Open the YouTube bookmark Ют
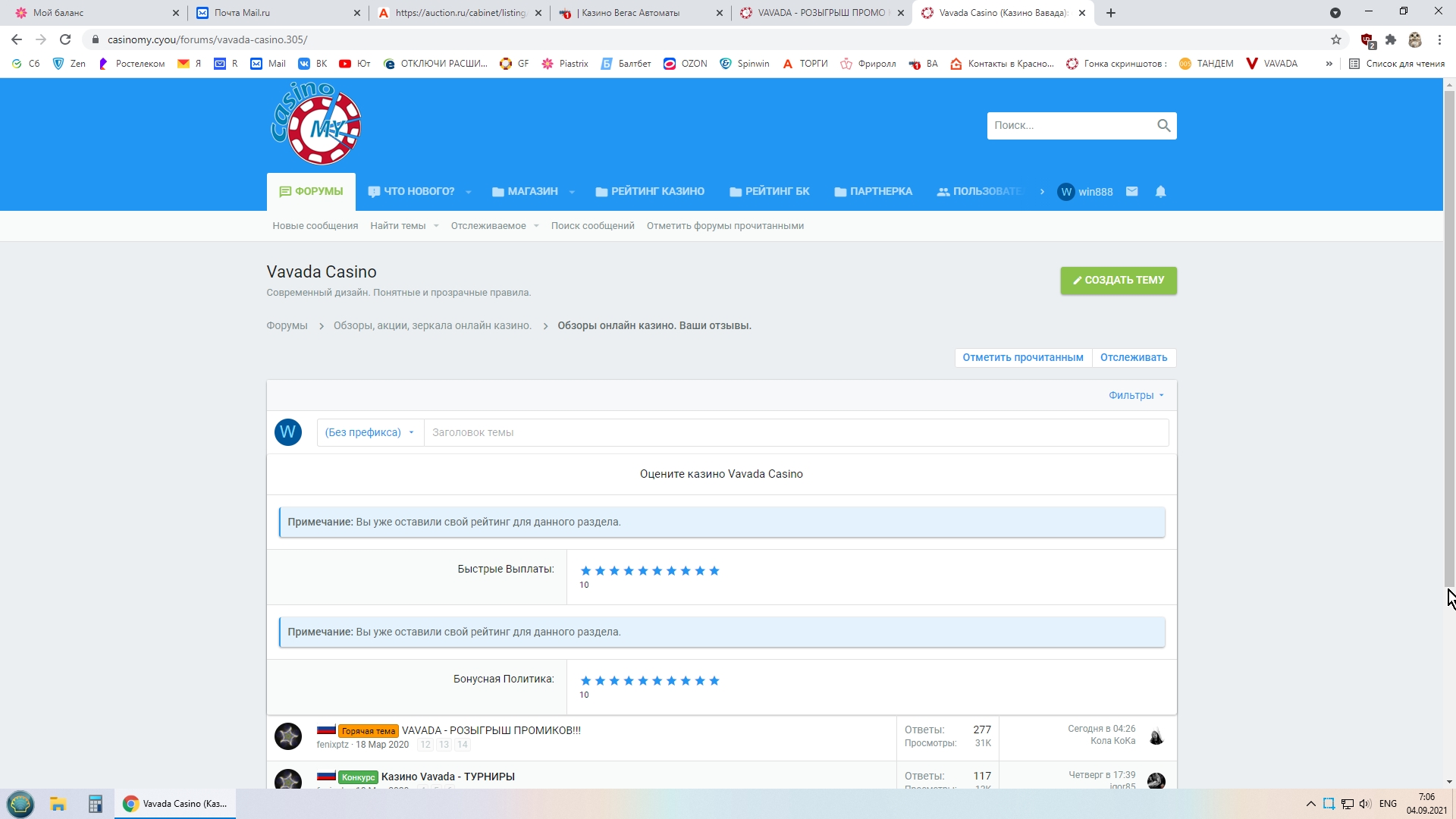 click(354, 64)
